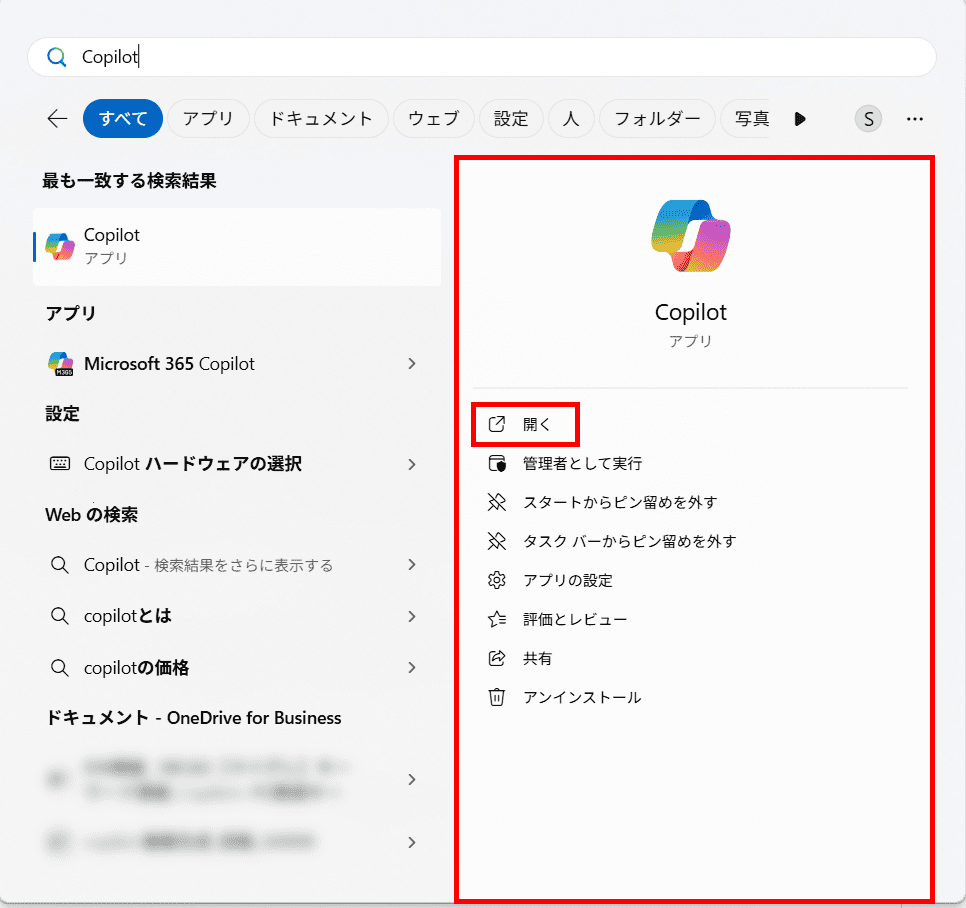Click the Copilot title in the detail pane
Viewport: 966px width, 908px height.
tap(691, 312)
